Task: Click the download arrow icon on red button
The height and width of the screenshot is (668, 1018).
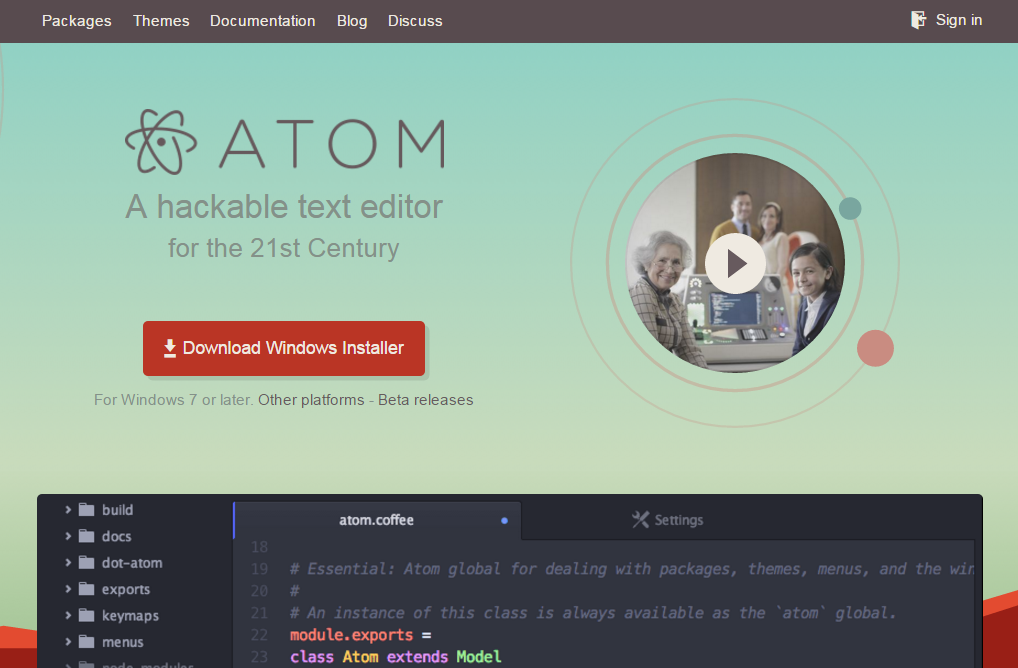Action: click(169, 348)
